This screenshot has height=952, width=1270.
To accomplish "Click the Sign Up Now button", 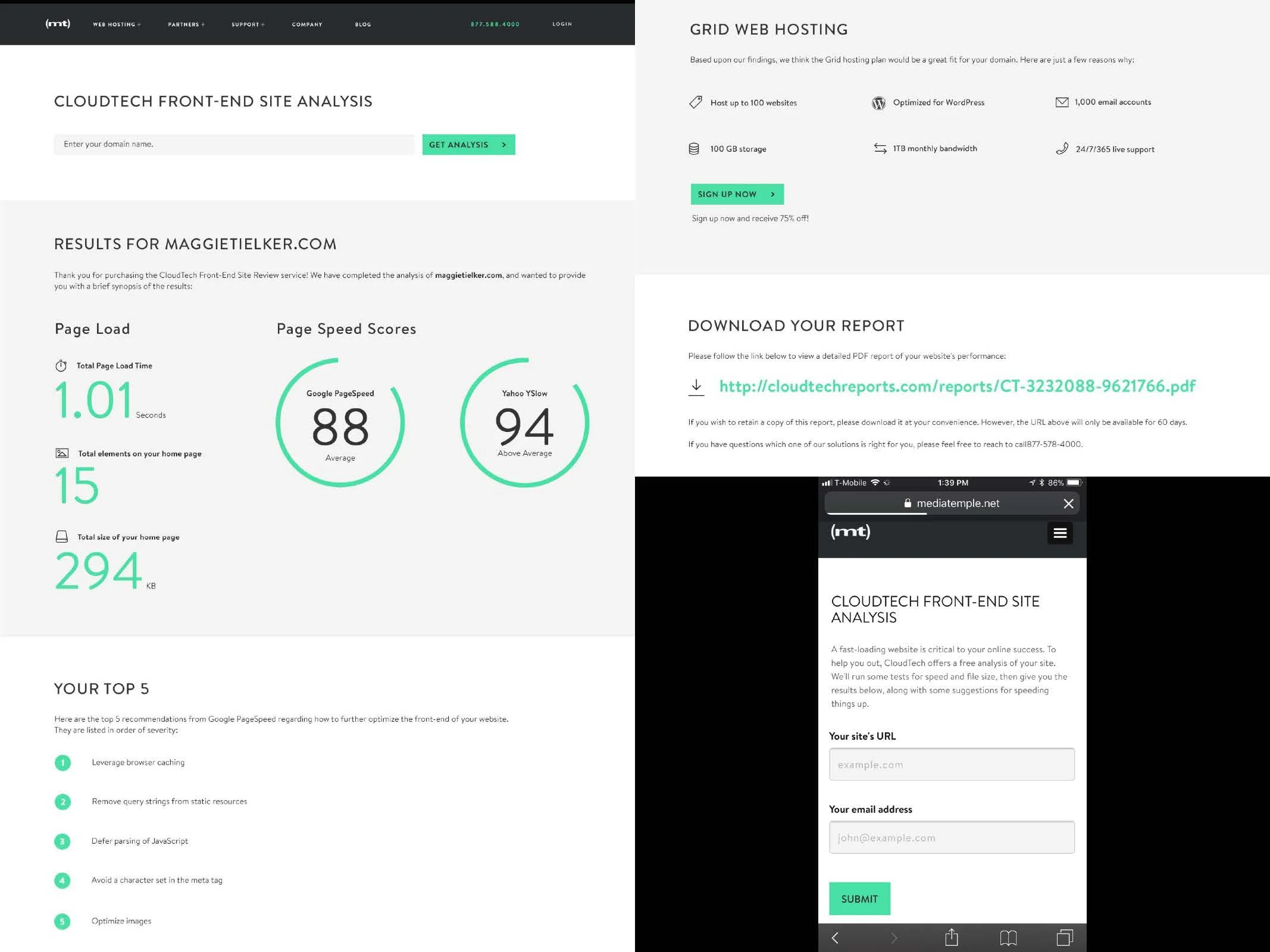I will click(737, 194).
